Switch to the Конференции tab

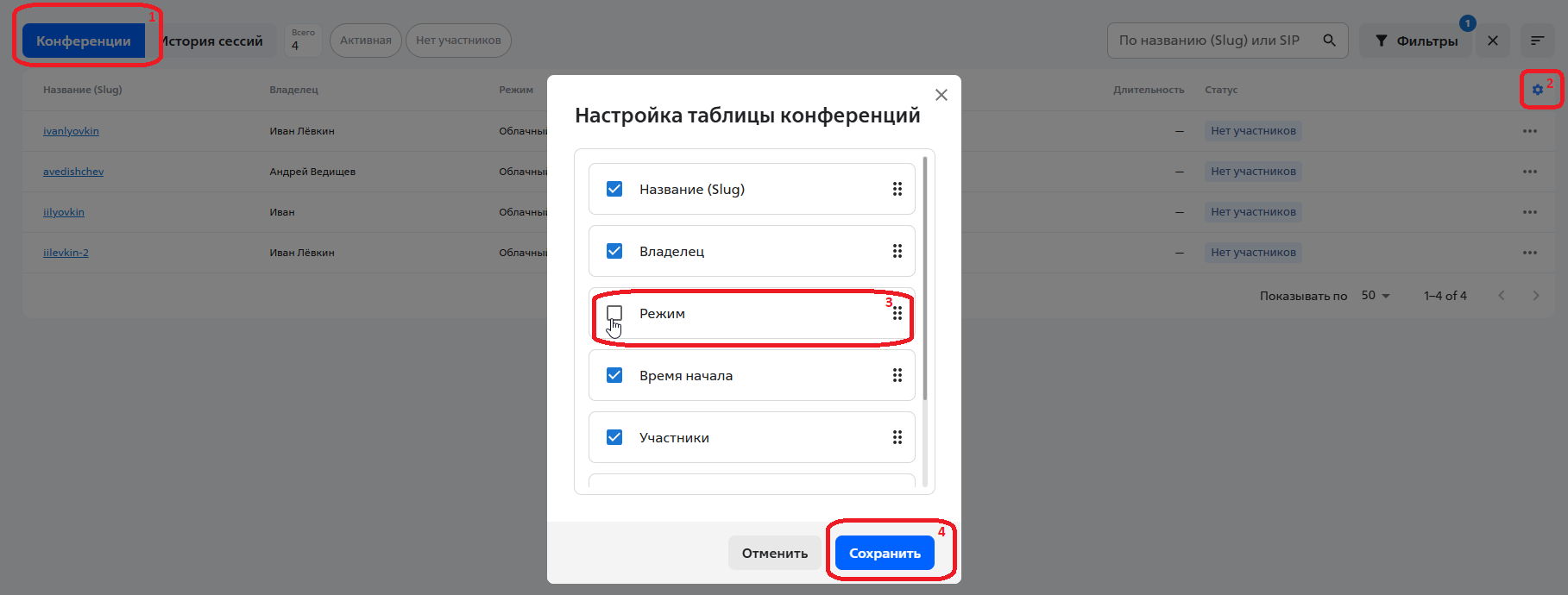(84, 41)
